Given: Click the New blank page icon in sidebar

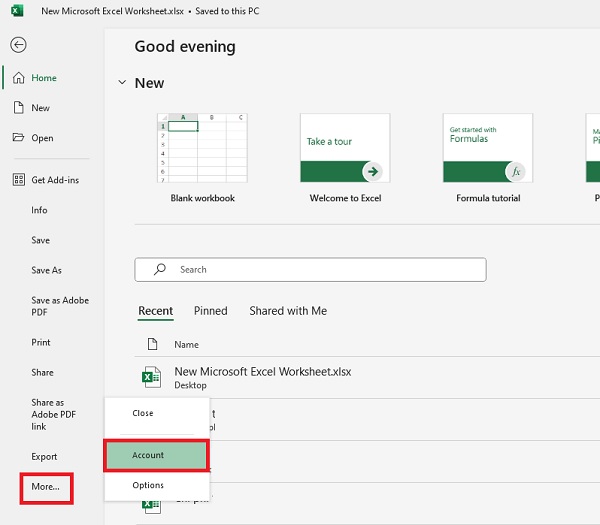Looking at the screenshot, I should tap(18, 108).
